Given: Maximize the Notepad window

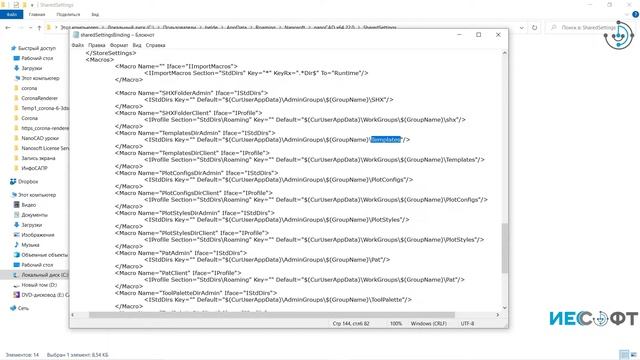Looking at the screenshot, I should click(479, 35).
